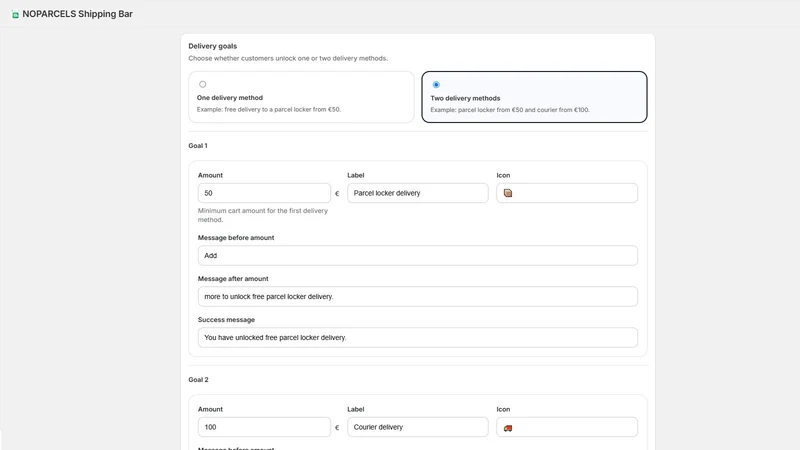Click the Goal 1 'Message before amount' field

pyautogui.click(x=417, y=256)
